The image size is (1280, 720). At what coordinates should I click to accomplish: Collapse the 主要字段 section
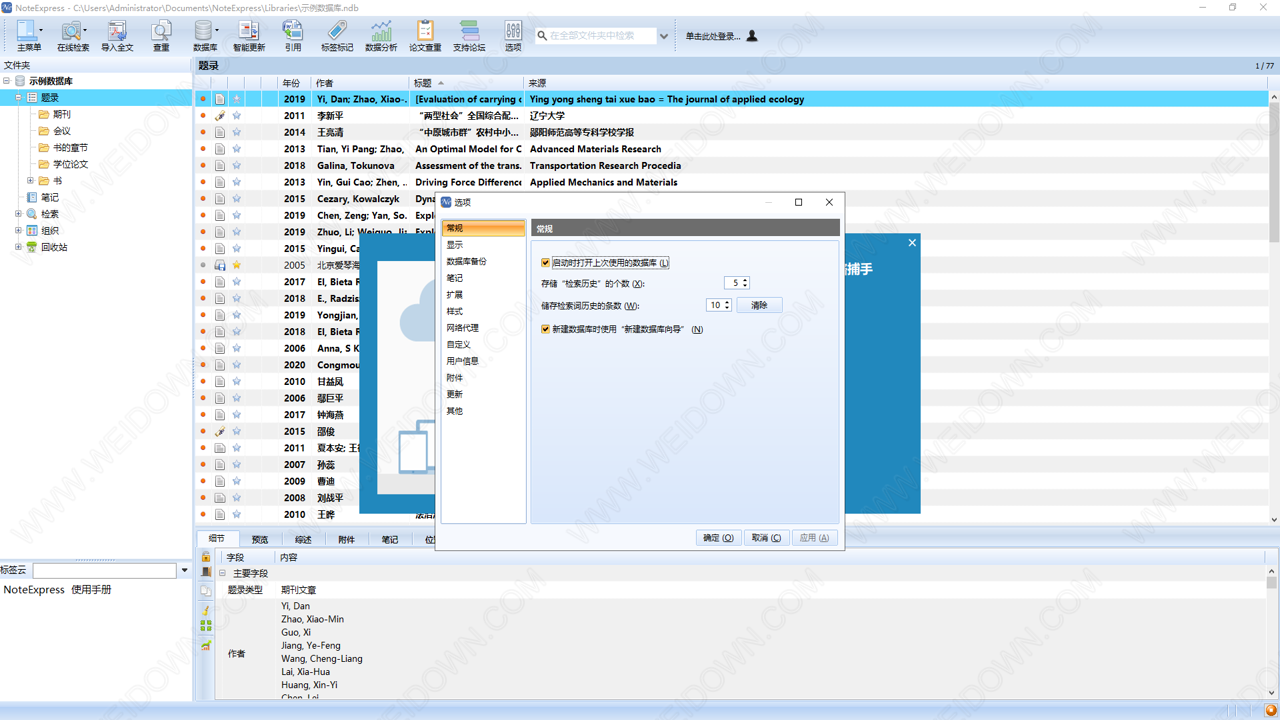(222, 573)
